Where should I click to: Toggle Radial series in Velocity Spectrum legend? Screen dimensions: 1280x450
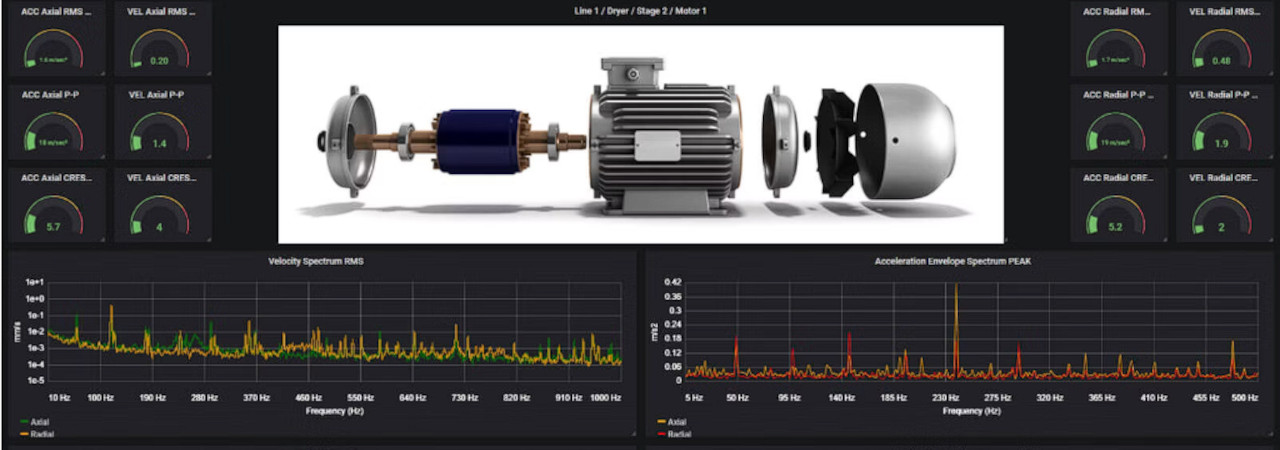tap(42, 434)
